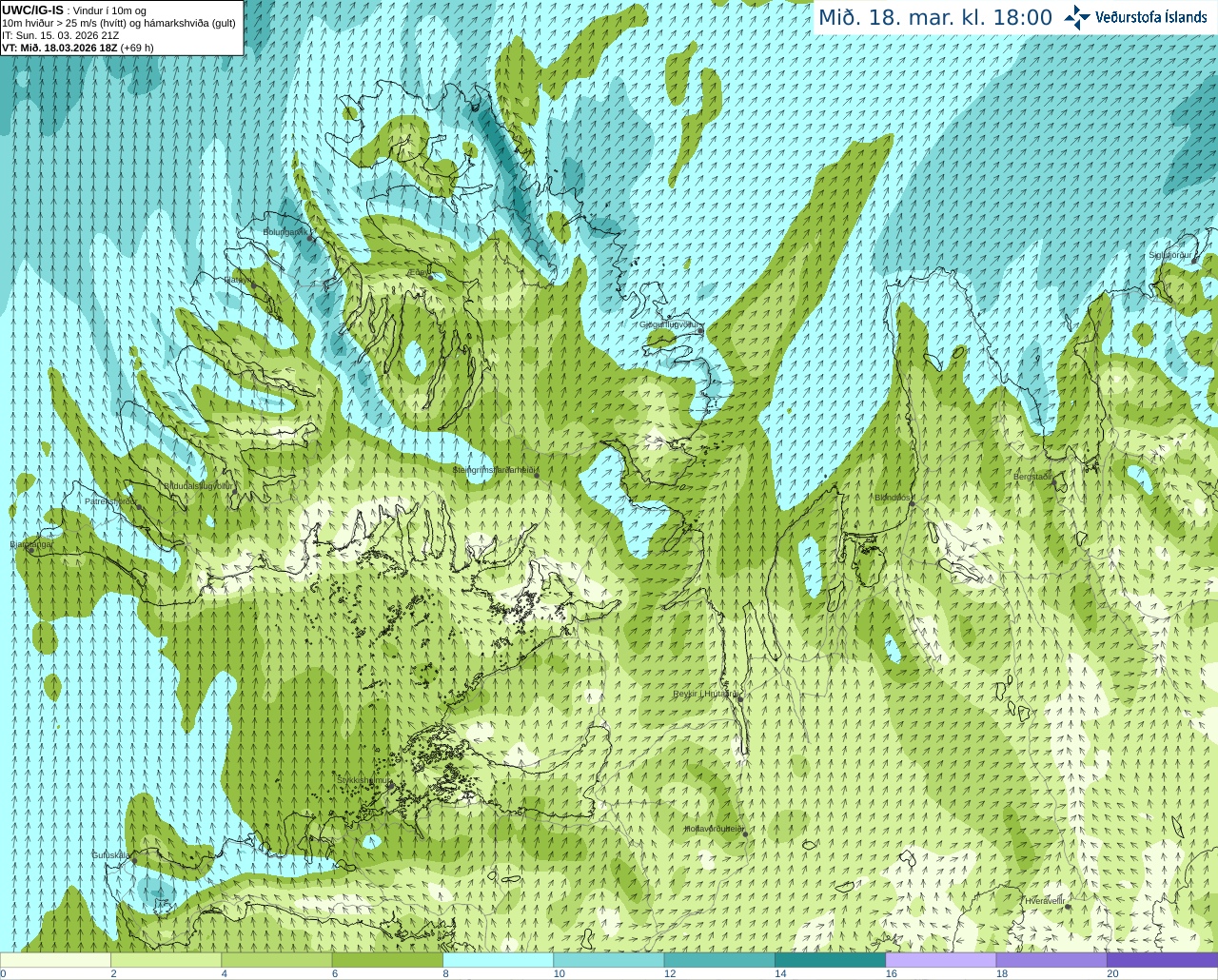The width and height of the screenshot is (1218, 980).
Task: Click the 8–10 m/s pale cyan legend swatch
Action: click(498, 960)
